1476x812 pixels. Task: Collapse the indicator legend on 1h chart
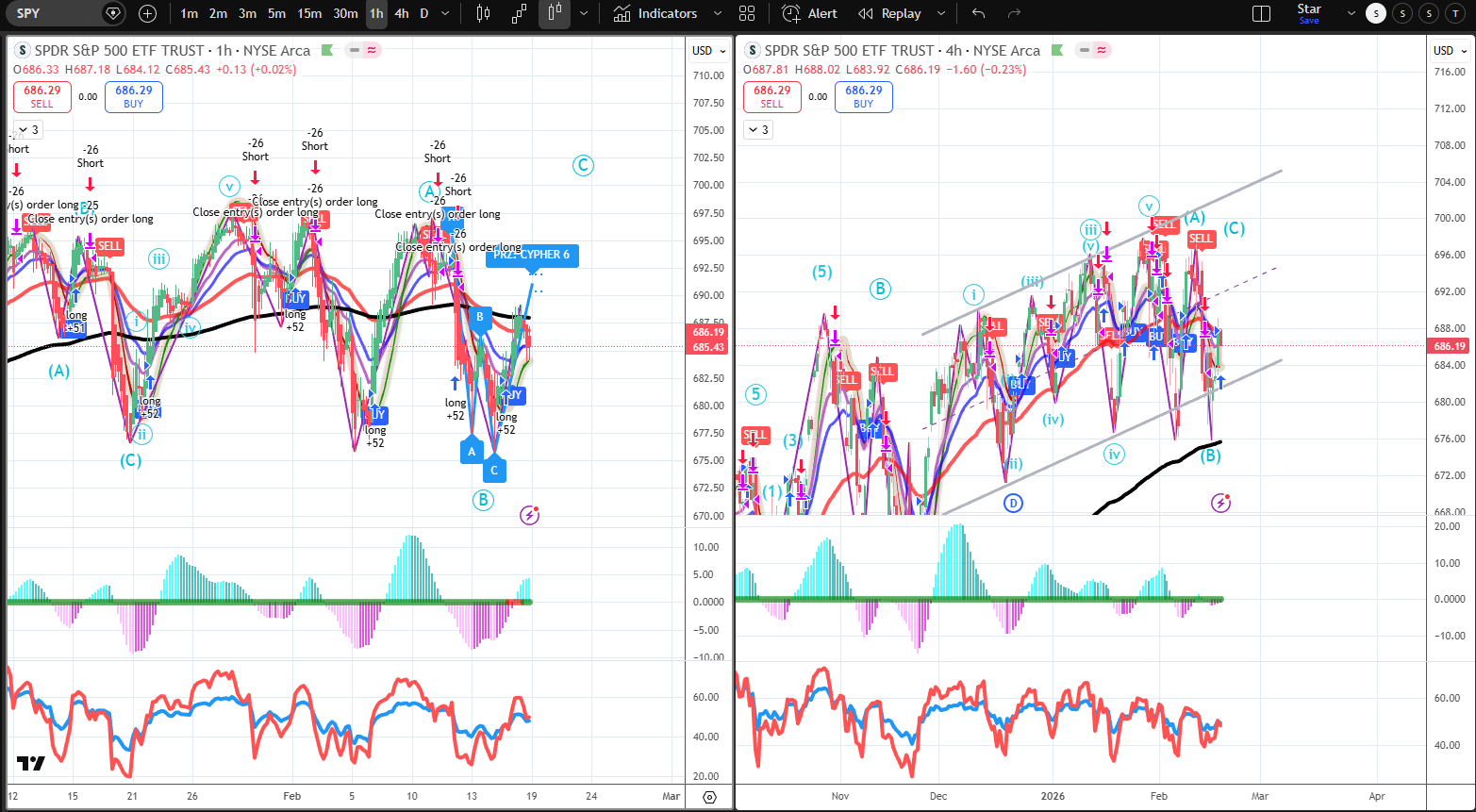pos(29,129)
